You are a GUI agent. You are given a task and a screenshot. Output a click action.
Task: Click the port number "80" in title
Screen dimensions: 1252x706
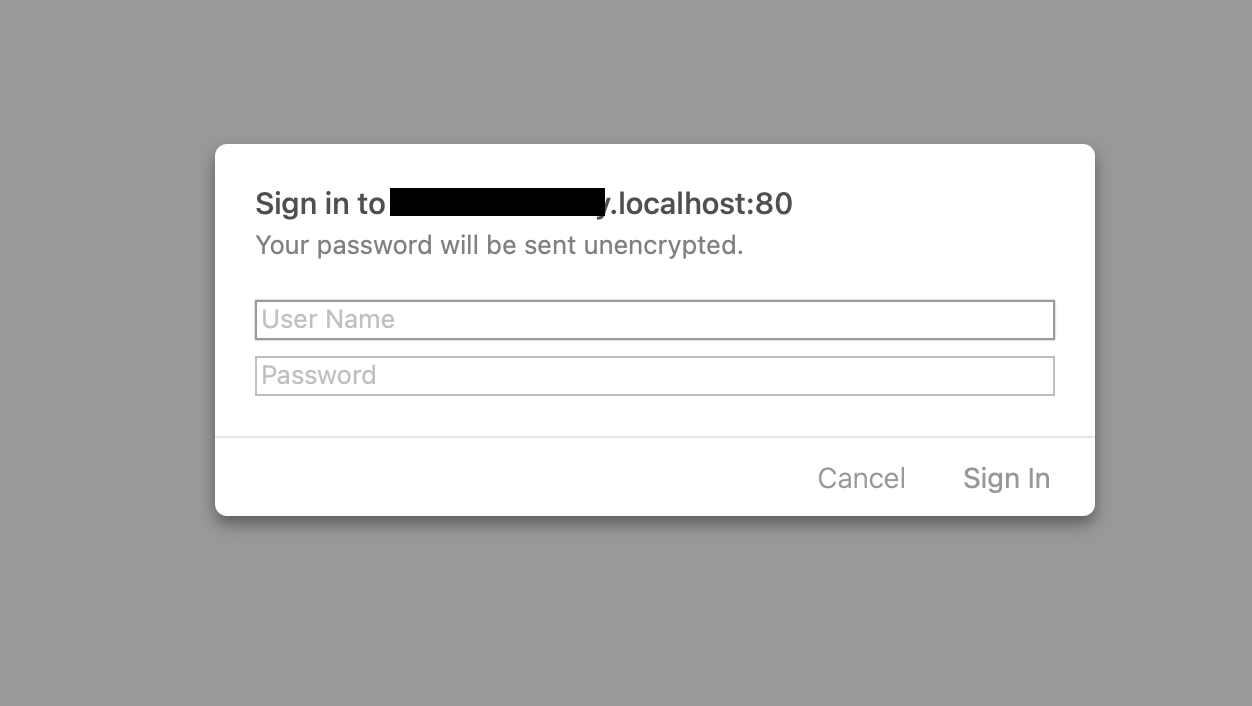click(774, 204)
